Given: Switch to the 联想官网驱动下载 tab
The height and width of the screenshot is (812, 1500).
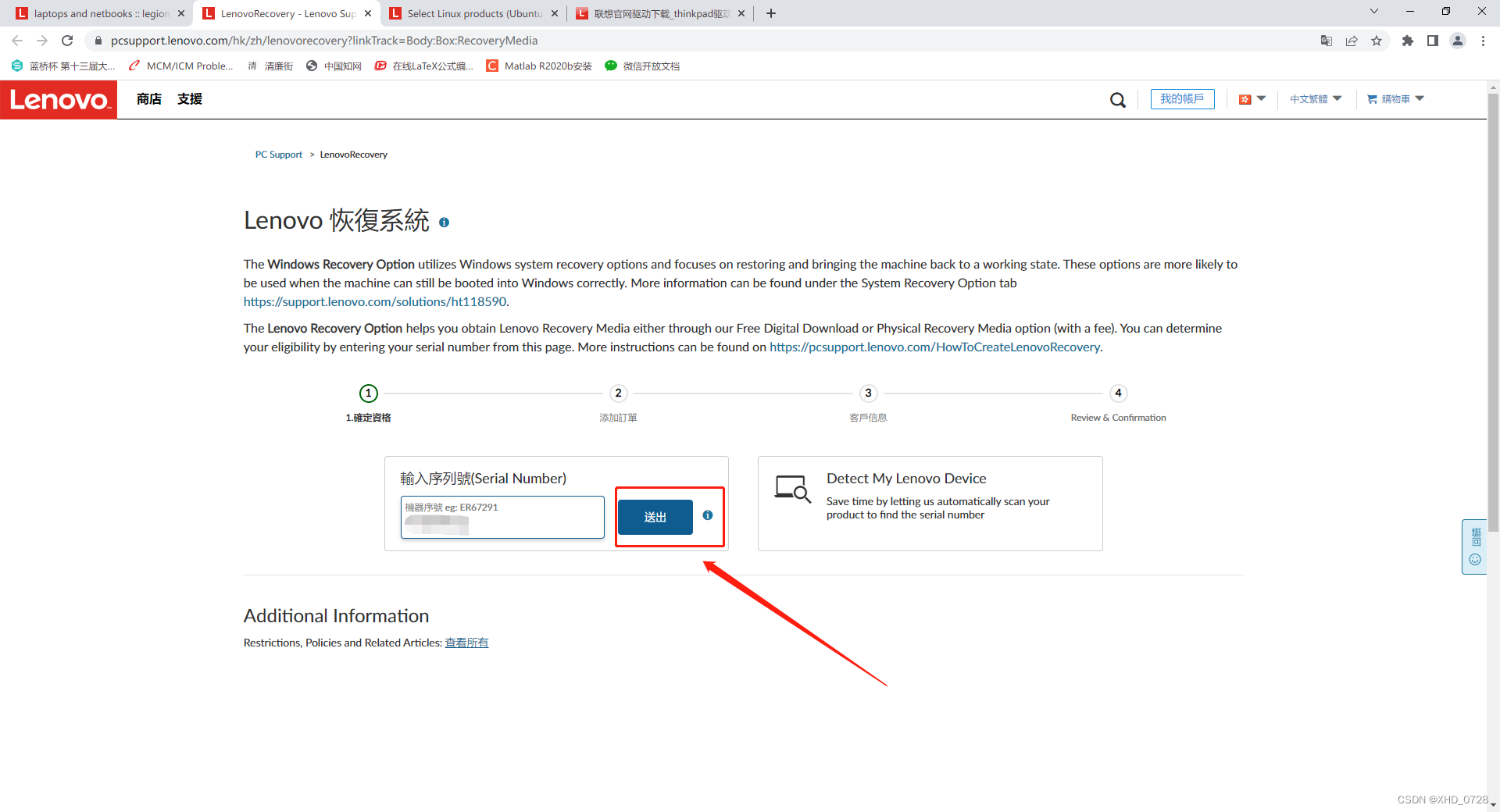Looking at the screenshot, I should pyautogui.click(x=659, y=13).
